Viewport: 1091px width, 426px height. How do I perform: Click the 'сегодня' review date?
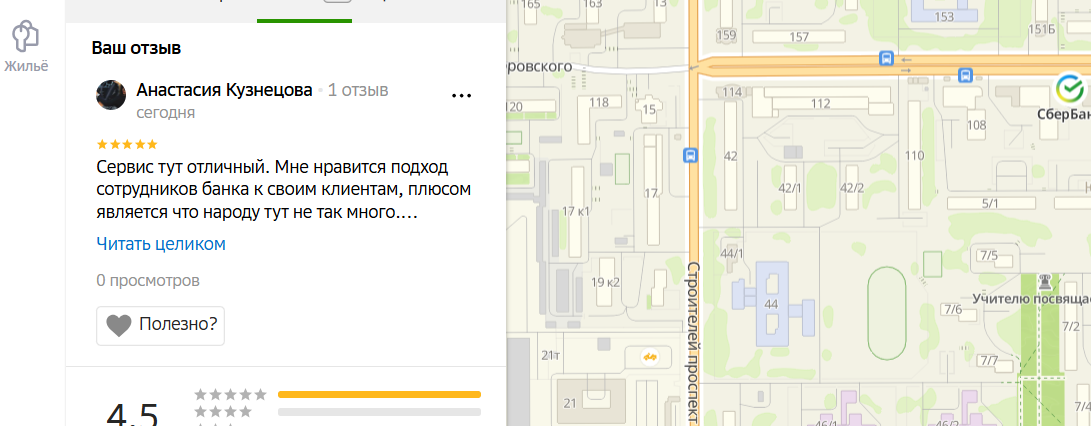pos(165,113)
